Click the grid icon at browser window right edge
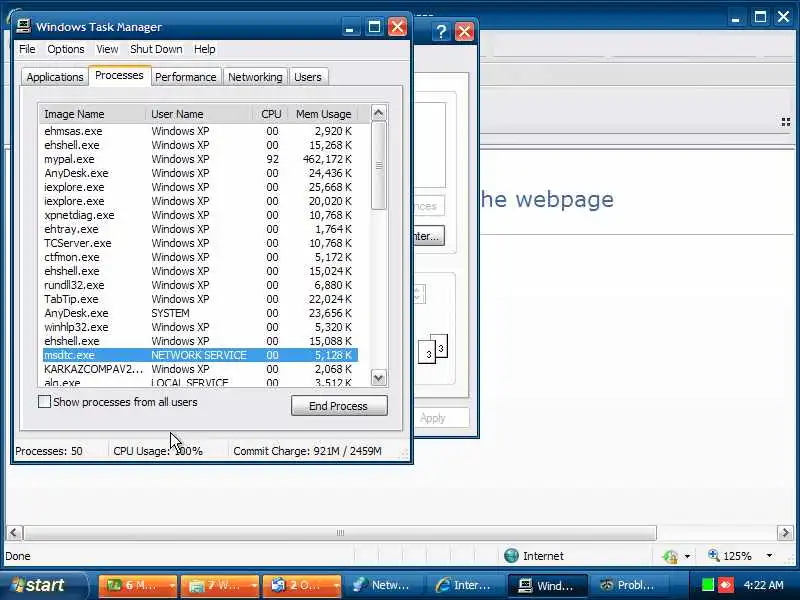800x600 pixels. click(786, 122)
